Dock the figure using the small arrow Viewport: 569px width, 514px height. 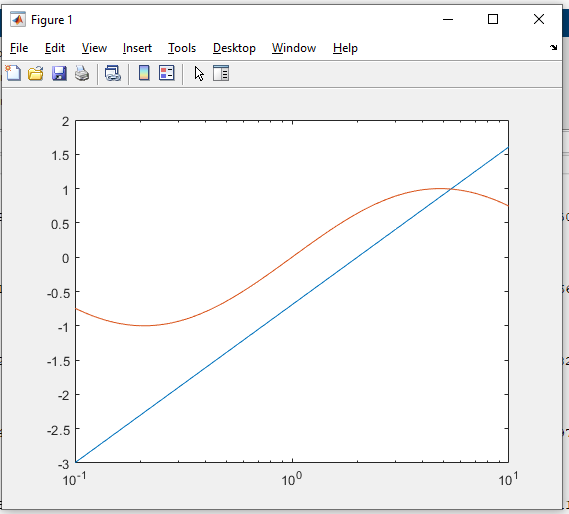[x=553, y=47]
